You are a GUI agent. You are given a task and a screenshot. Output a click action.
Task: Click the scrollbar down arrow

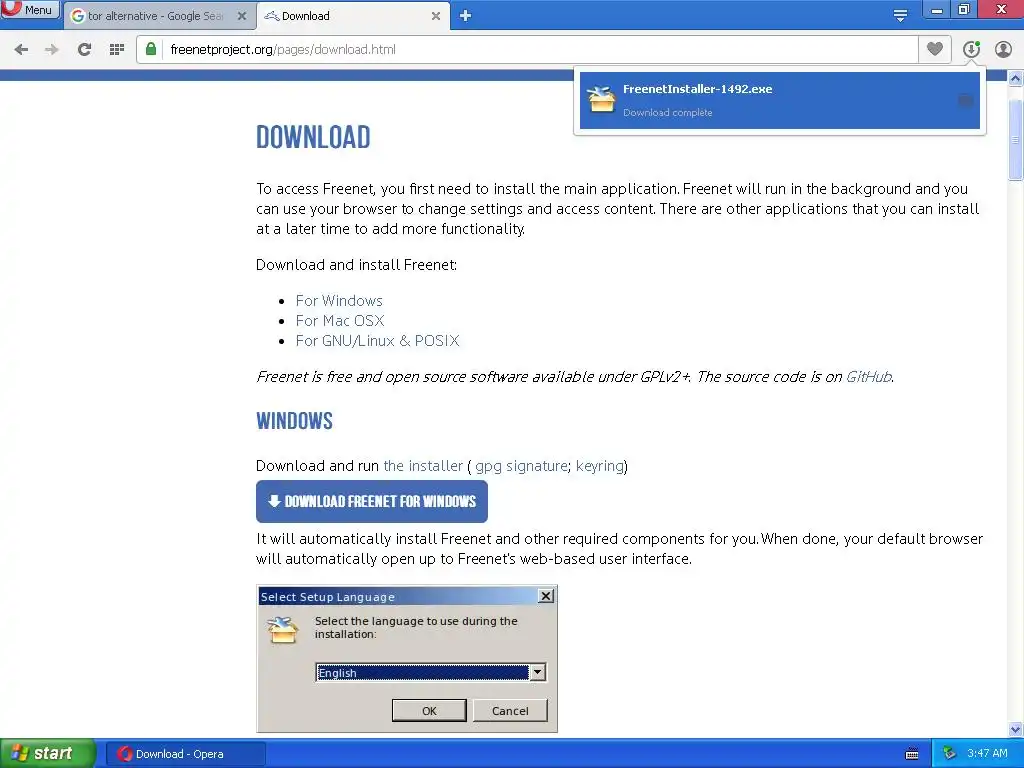1015,729
